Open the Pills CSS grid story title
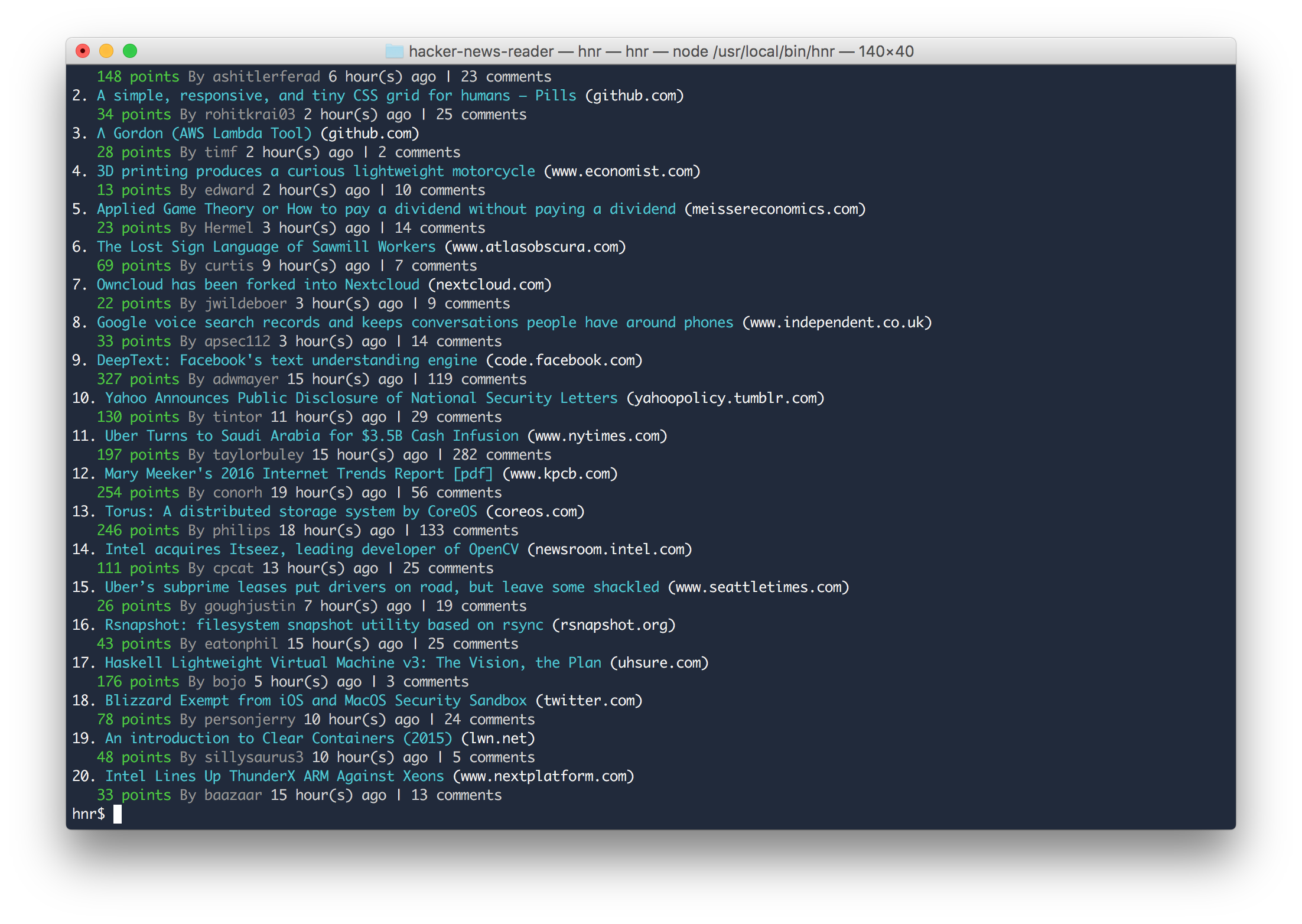This screenshot has height=924, width=1302. [x=337, y=95]
